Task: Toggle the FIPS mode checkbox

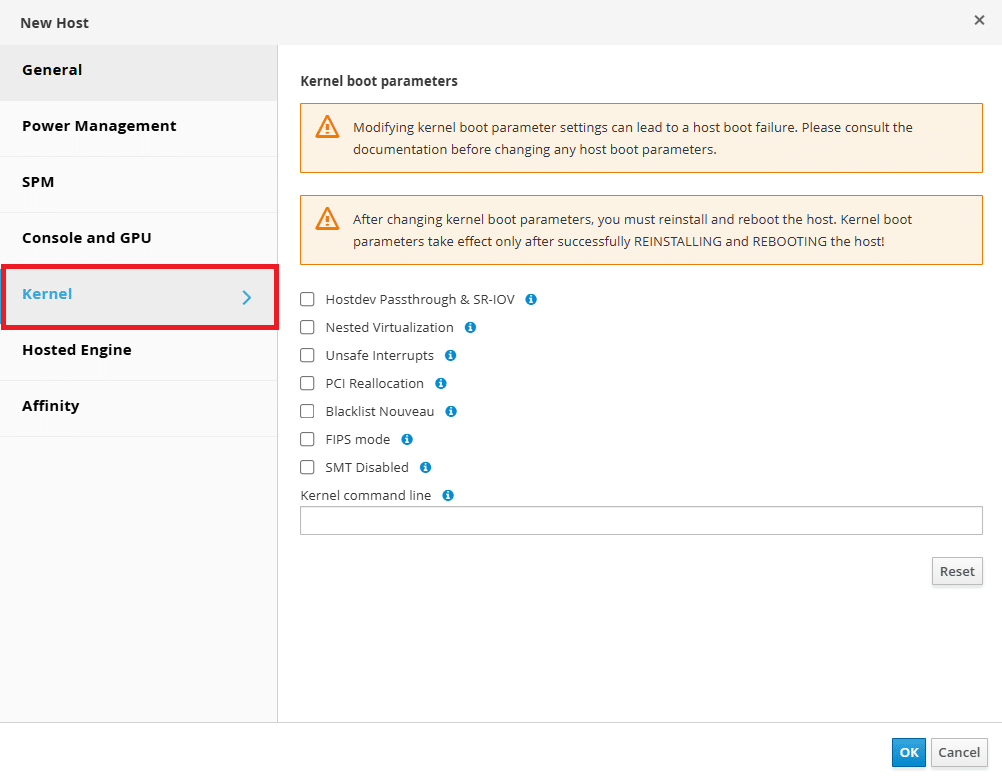Action: 307,439
